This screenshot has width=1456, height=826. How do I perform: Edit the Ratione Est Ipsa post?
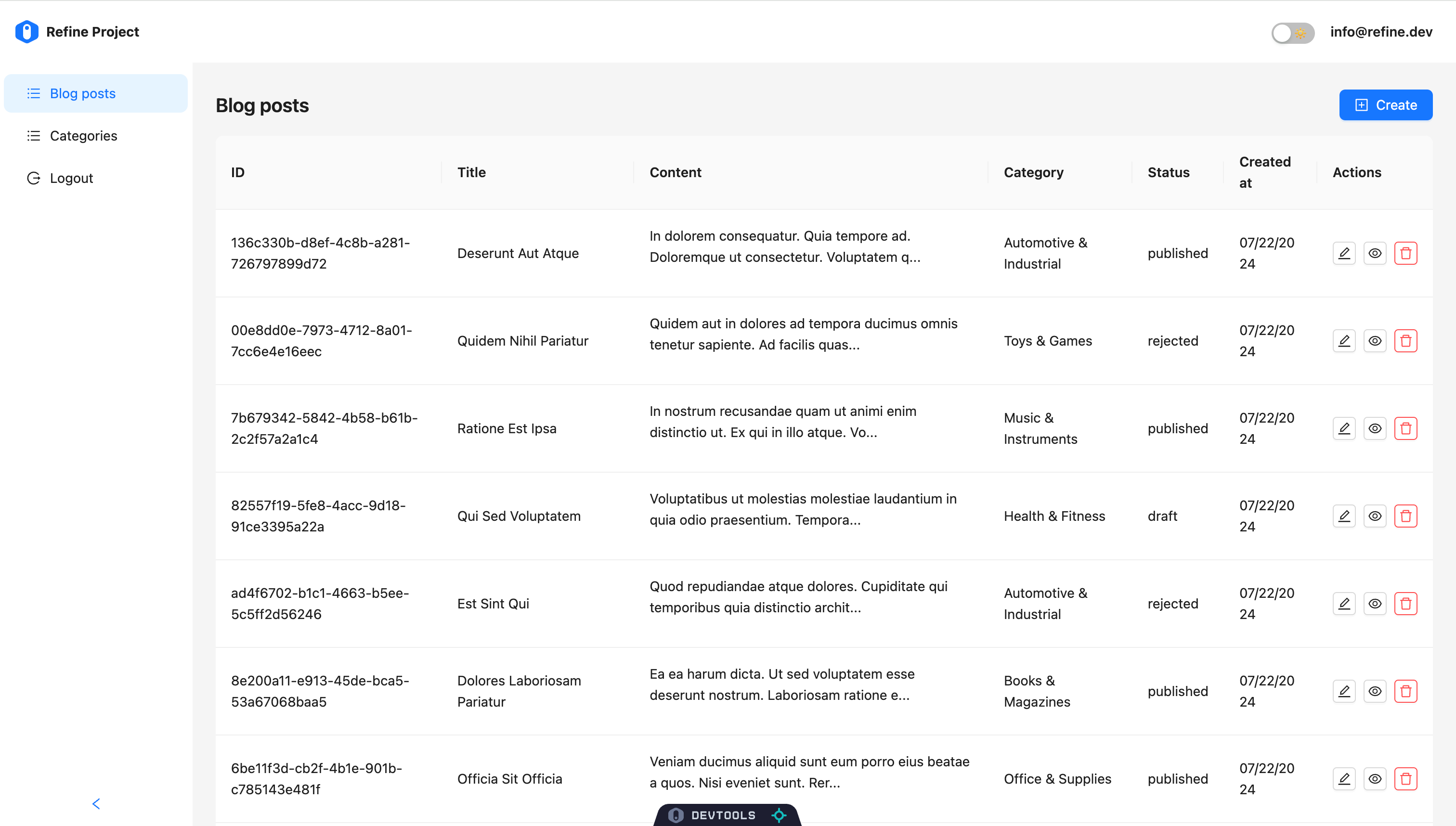(x=1344, y=428)
